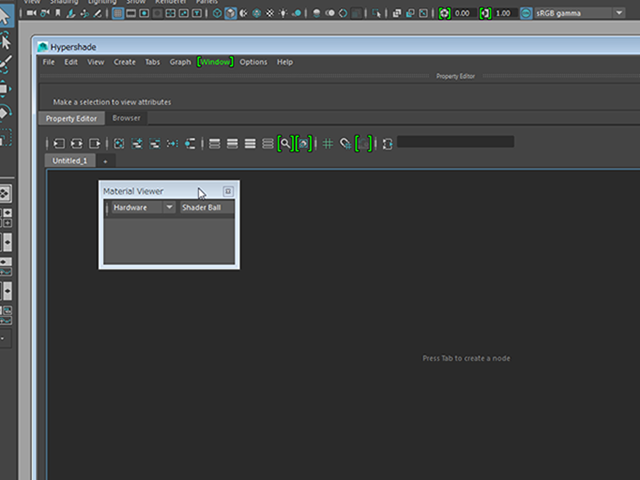Click the Input Connections icon in the Hypershade toolbar
The height and width of the screenshot is (480, 640).
pos(59,144)
